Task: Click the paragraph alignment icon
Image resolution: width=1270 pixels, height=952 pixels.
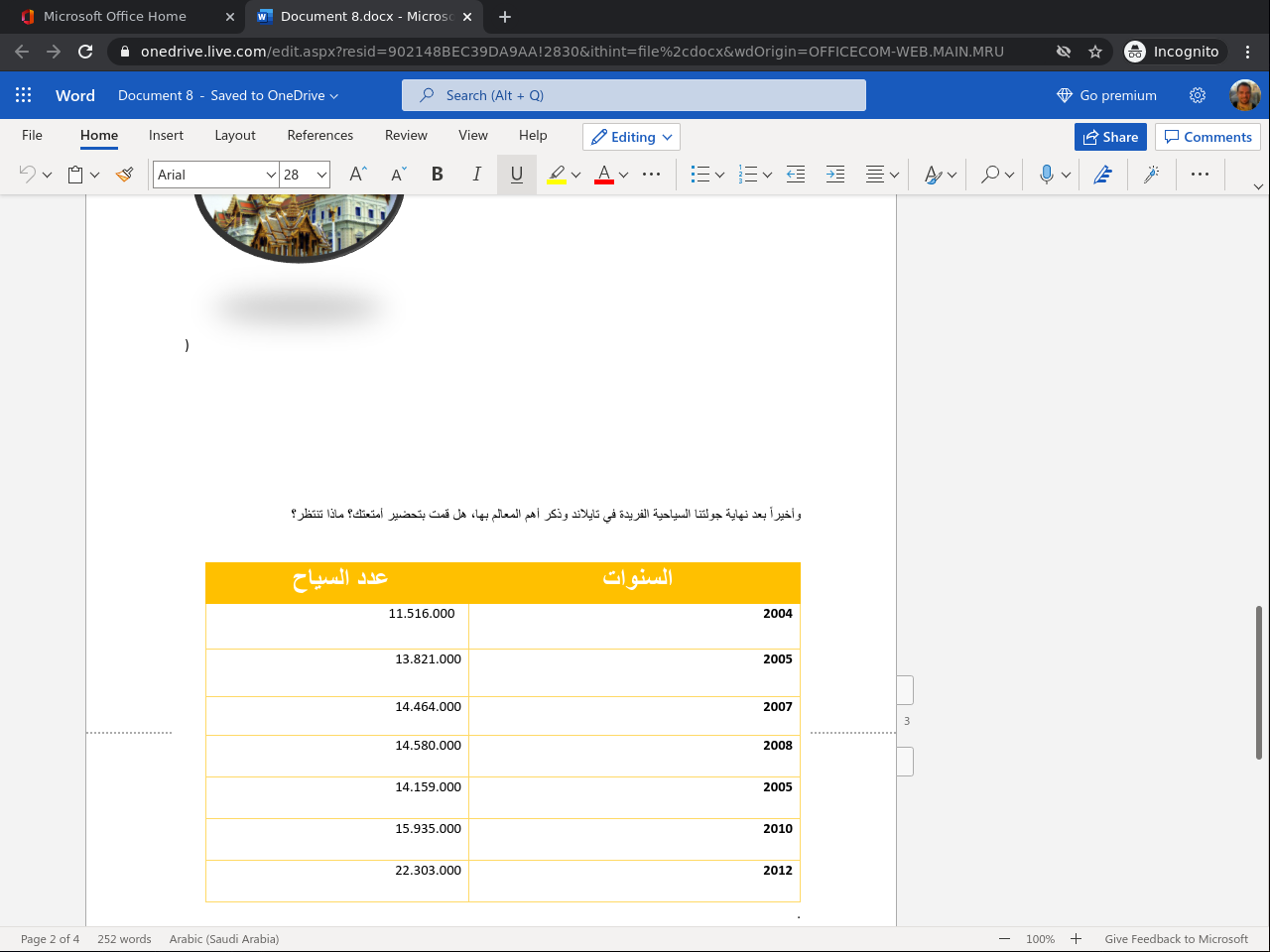Action: (875, 175)
